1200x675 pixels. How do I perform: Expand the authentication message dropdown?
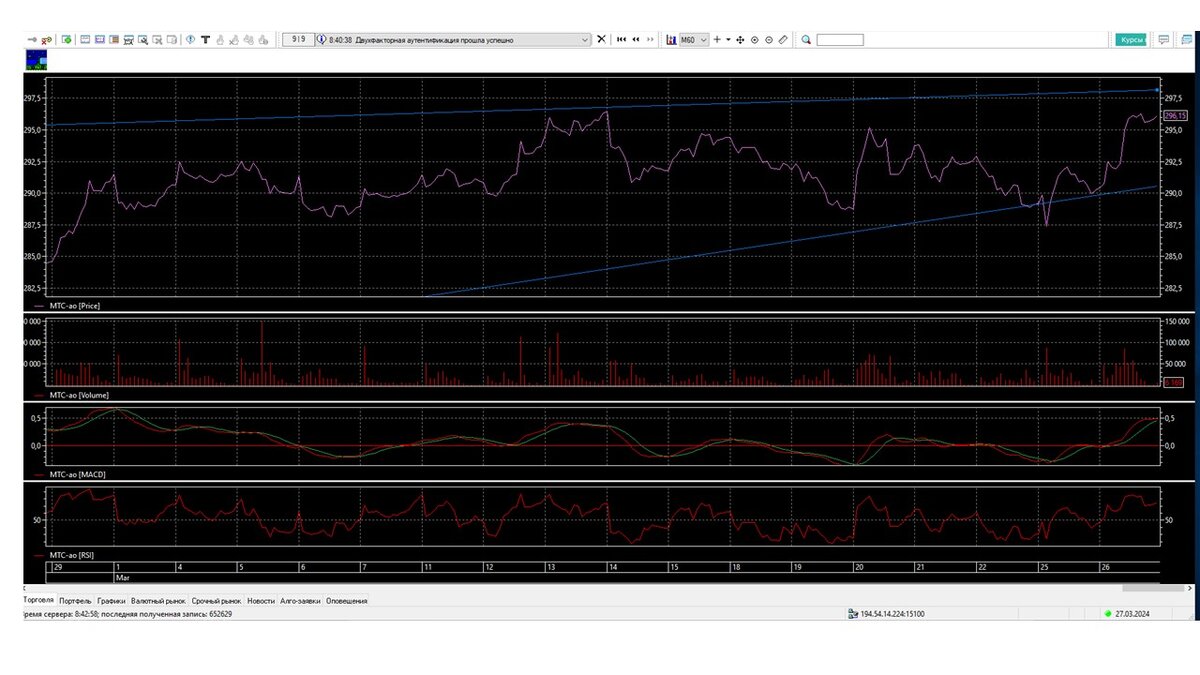click(586, 40)
